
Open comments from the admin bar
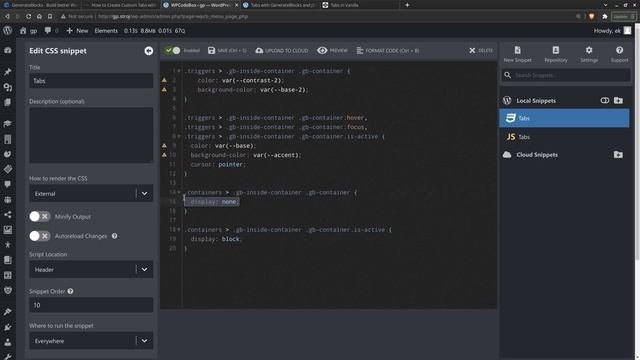[51, 31]
